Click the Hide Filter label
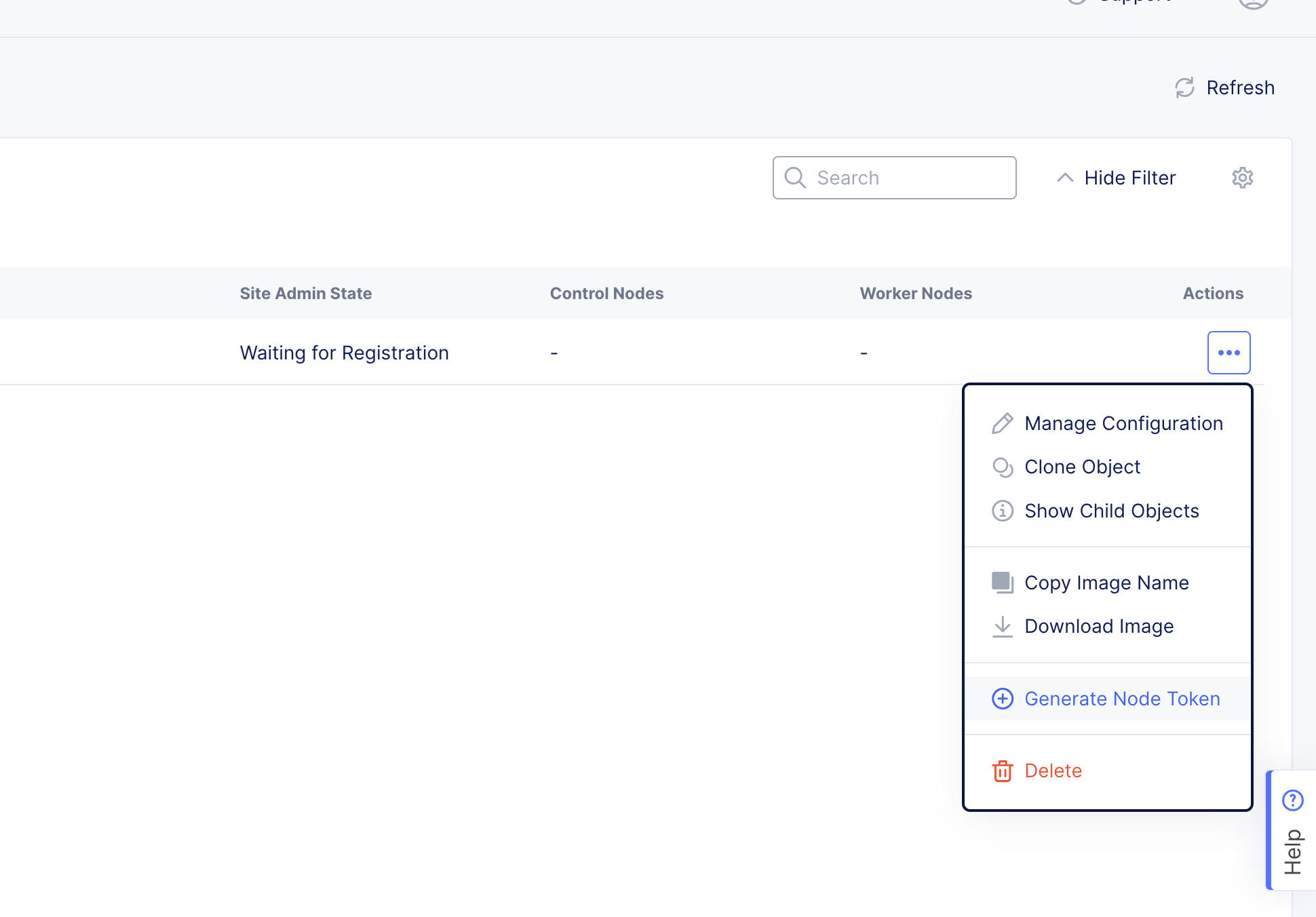Image resolution: width=1316 pixels, height=917 pixels. pos(1129,178)
